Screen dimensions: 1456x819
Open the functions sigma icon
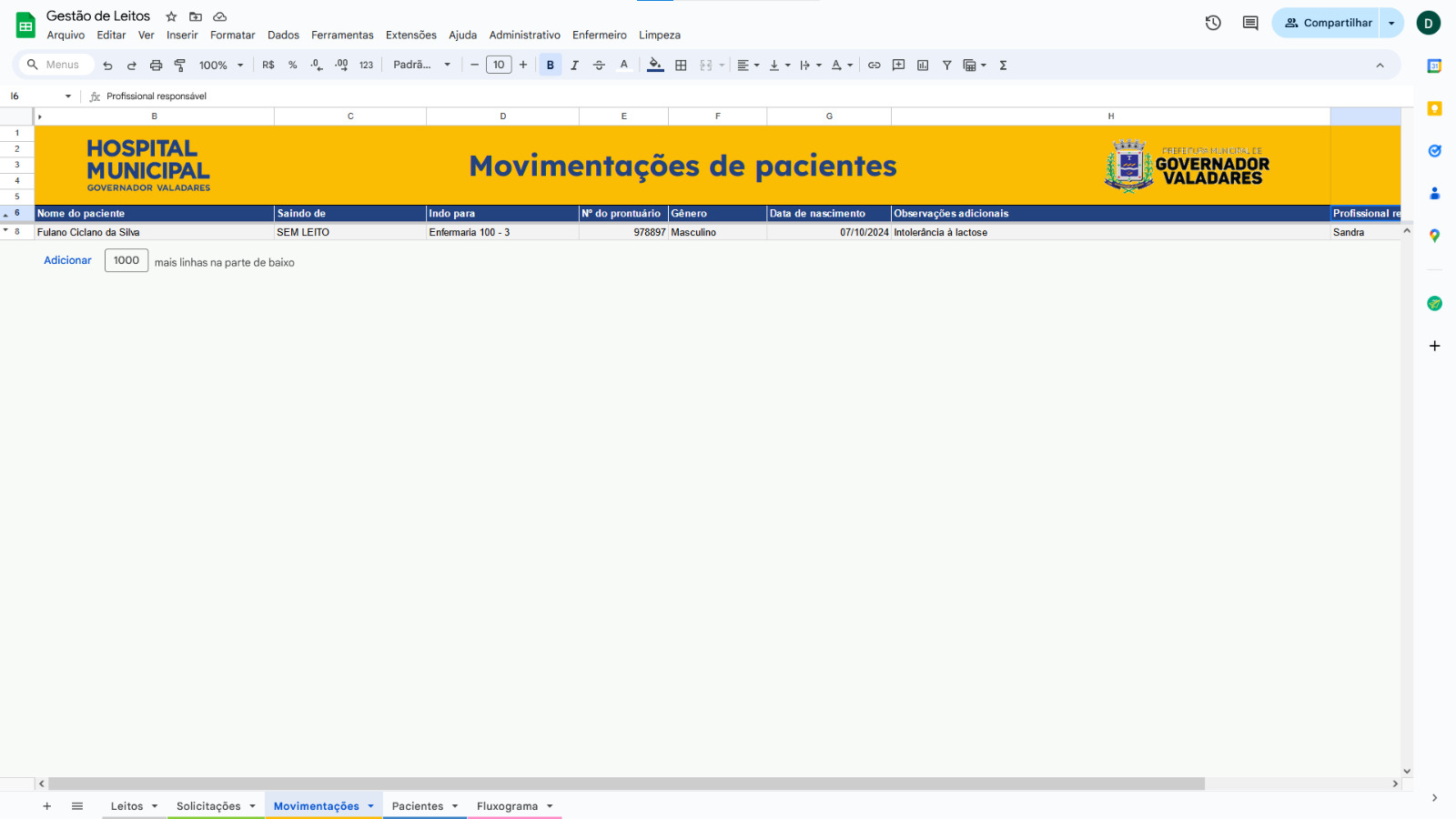coord(1003,66)
